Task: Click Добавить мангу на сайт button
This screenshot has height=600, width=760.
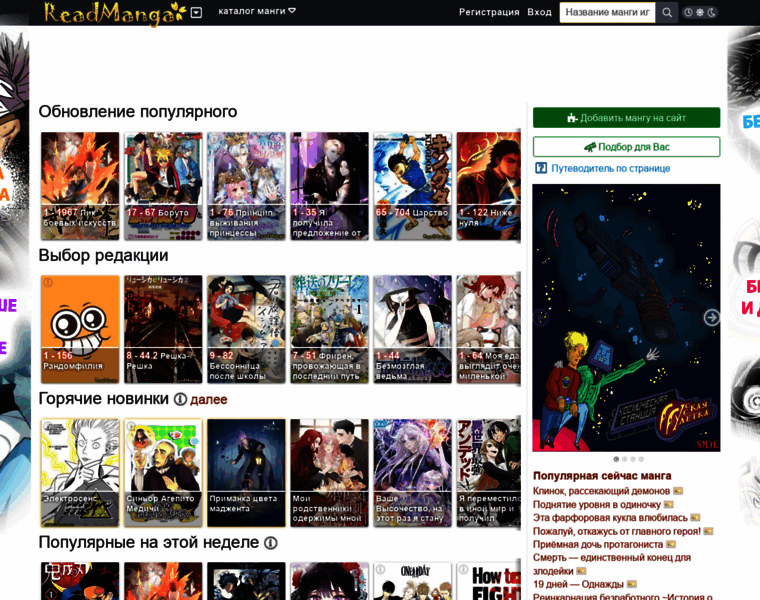Action: pos(626,118)
